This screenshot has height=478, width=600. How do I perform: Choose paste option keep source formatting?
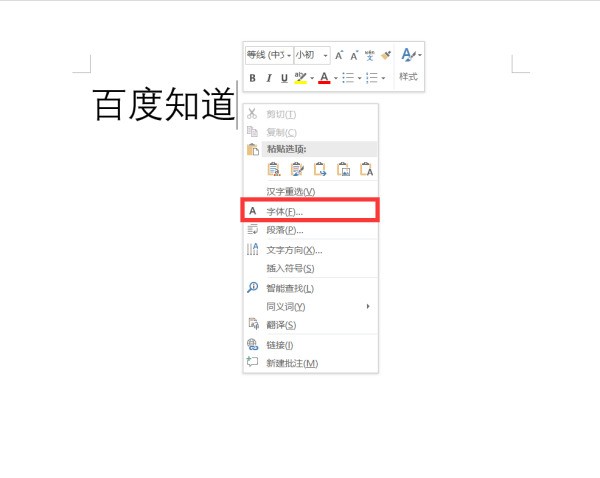(274, 169)
